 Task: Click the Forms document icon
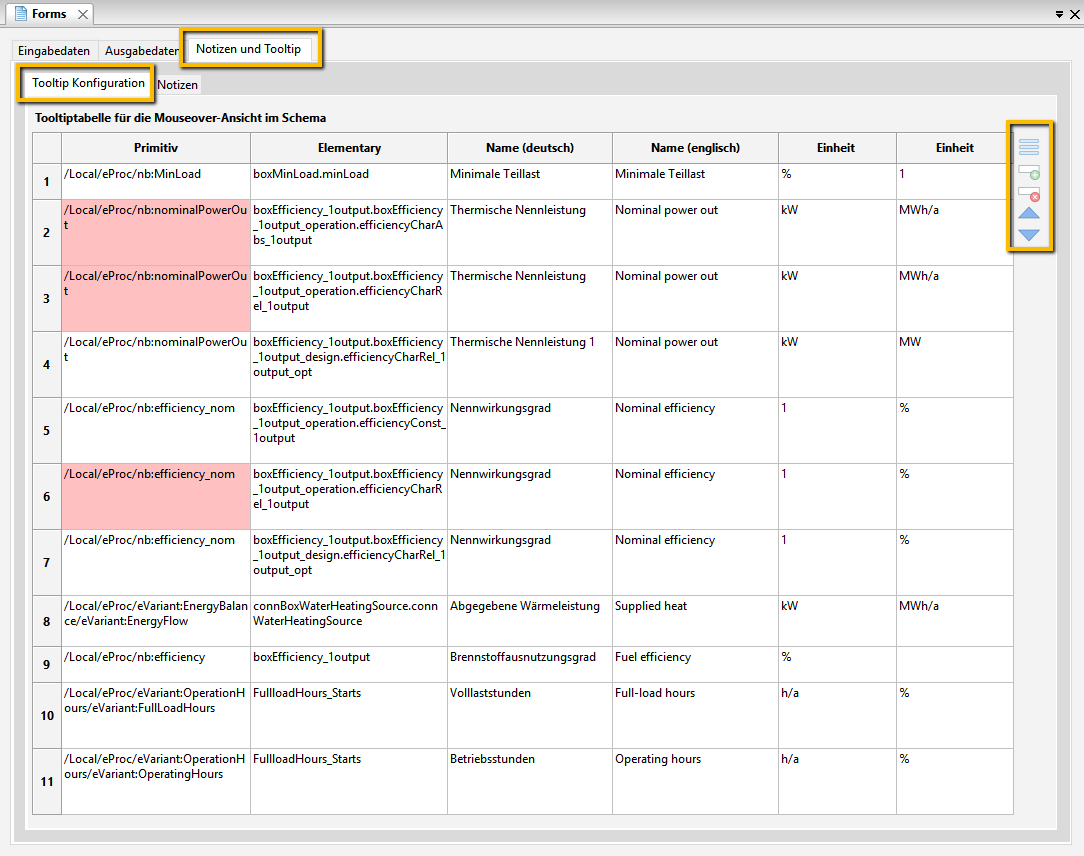click(x=21, y=13)
